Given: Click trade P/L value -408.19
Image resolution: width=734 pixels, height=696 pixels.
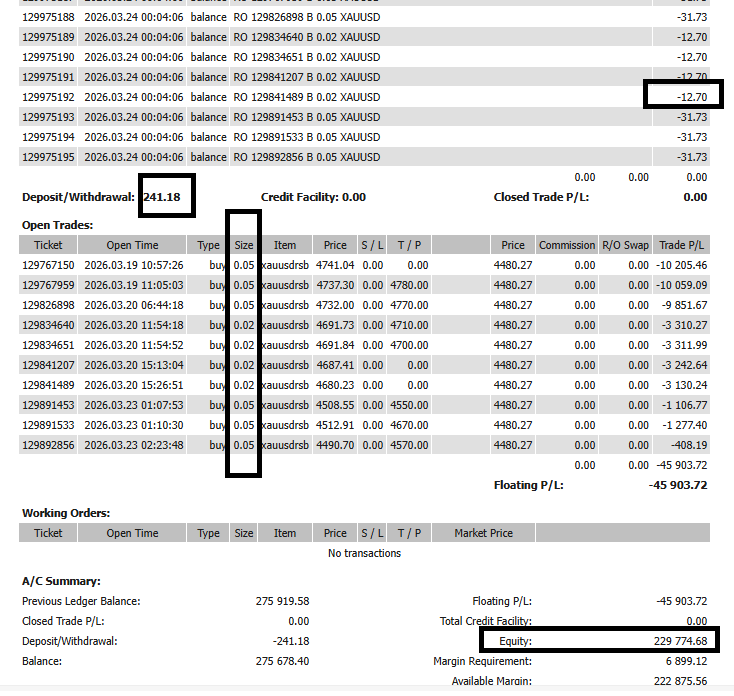Looking at the screenshot, I should tap(689, 445).
